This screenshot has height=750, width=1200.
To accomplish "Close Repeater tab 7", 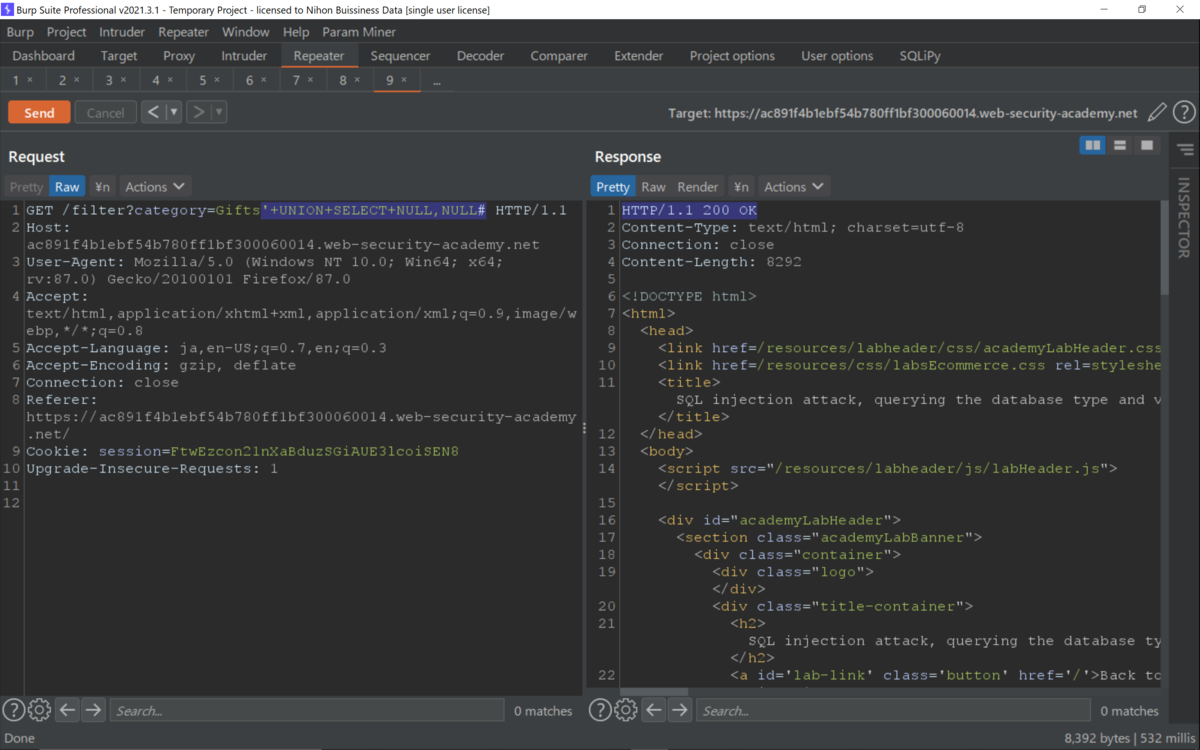I will [310, 80].
